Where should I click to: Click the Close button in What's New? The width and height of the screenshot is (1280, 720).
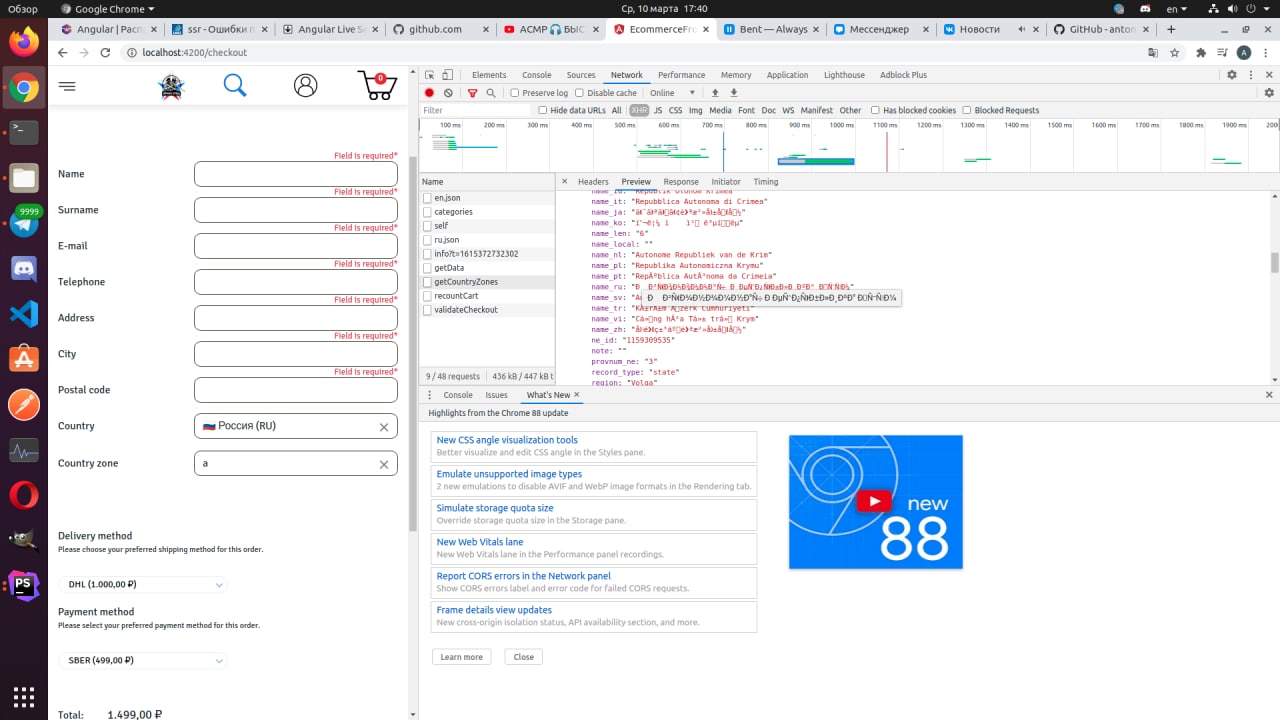[x=524, y=657]
